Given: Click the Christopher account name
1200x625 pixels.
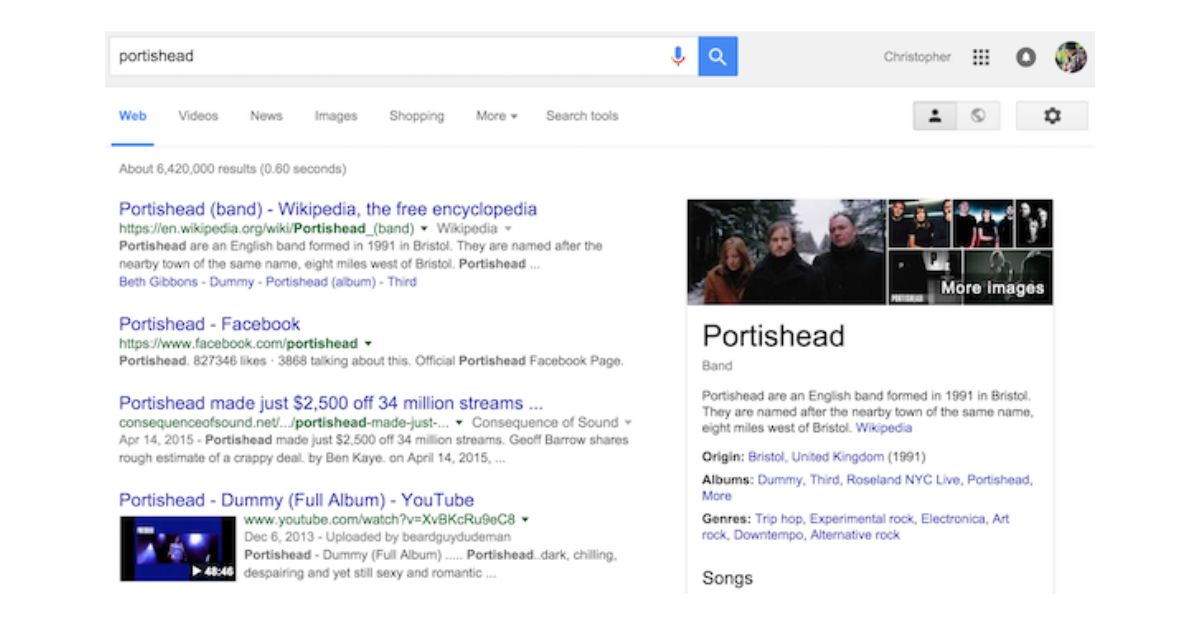Looking at the screenshot, I should click(x=917, y=57).
